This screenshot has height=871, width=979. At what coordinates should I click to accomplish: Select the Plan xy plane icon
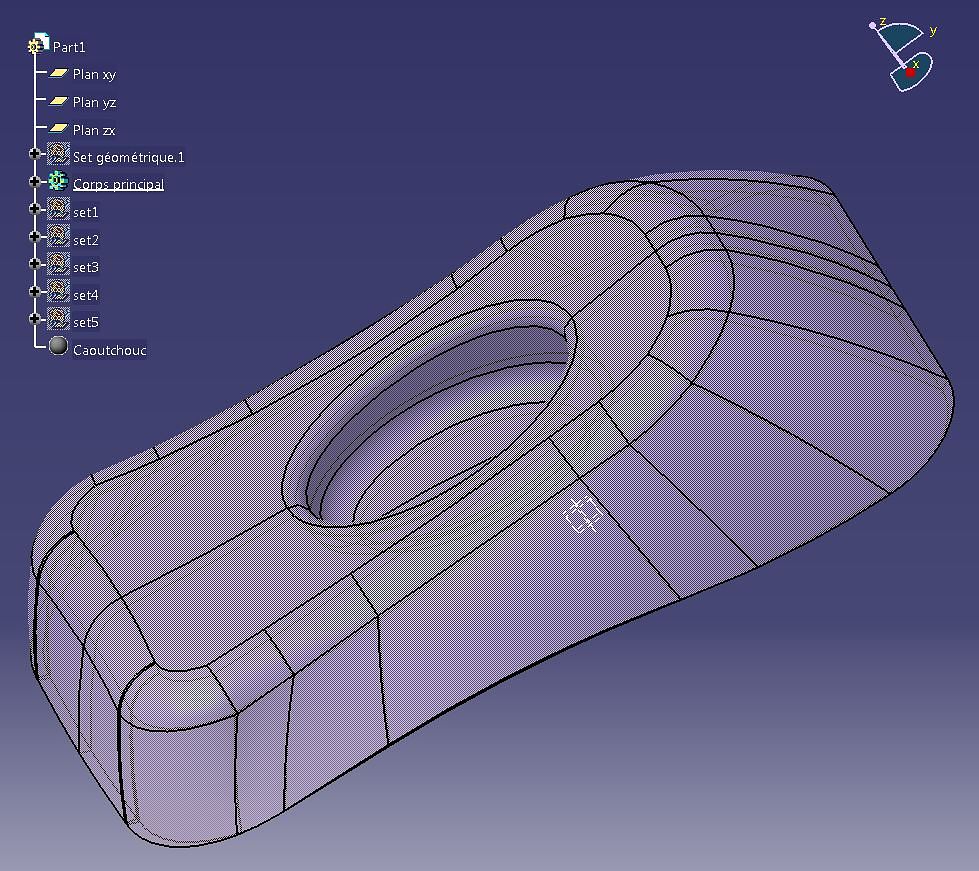58,74
